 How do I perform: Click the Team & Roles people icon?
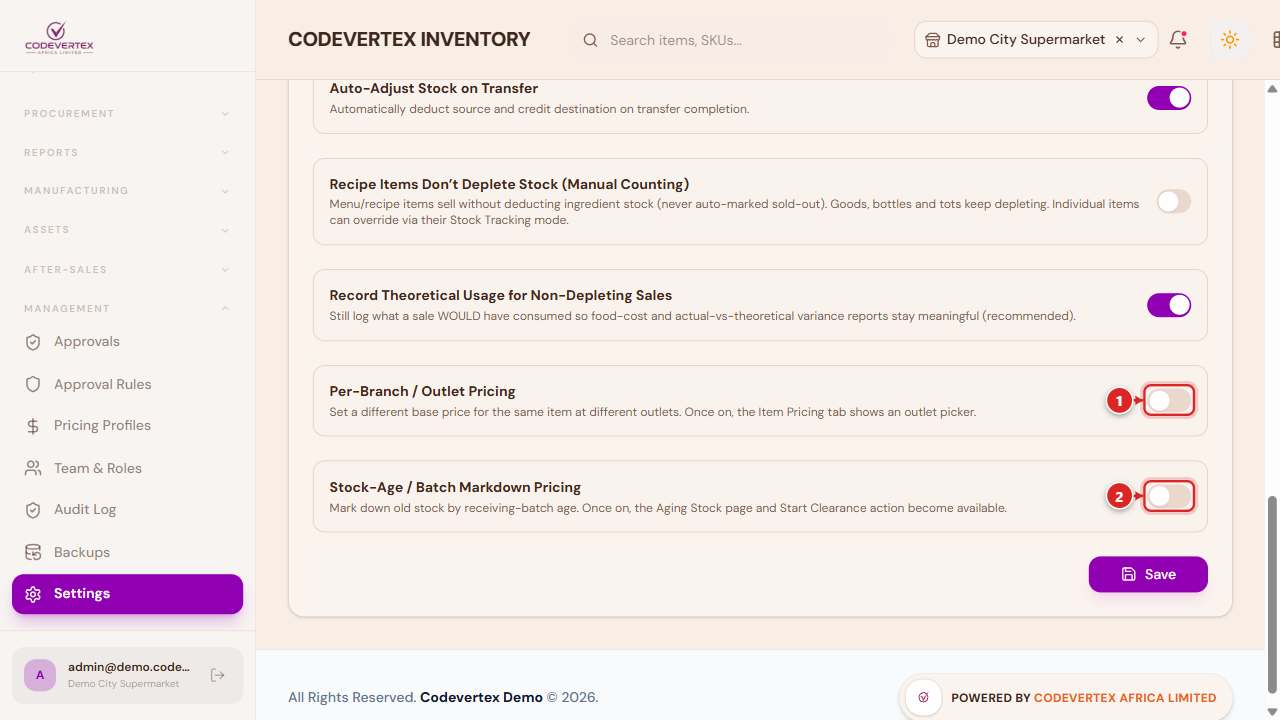click(x=33, y=468)
